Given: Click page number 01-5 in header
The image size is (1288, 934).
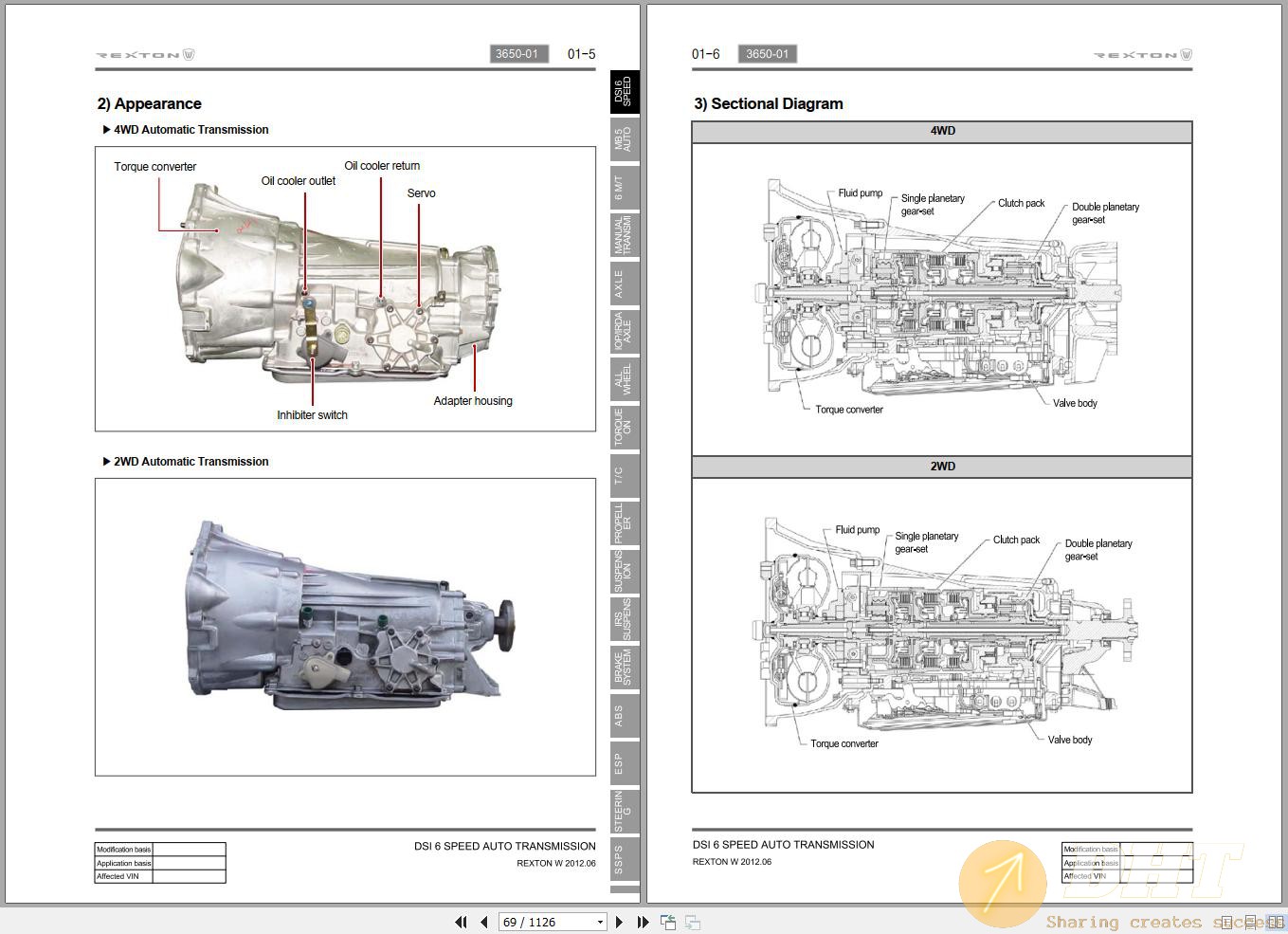Looking at the screenshot, I should (582, 54).
